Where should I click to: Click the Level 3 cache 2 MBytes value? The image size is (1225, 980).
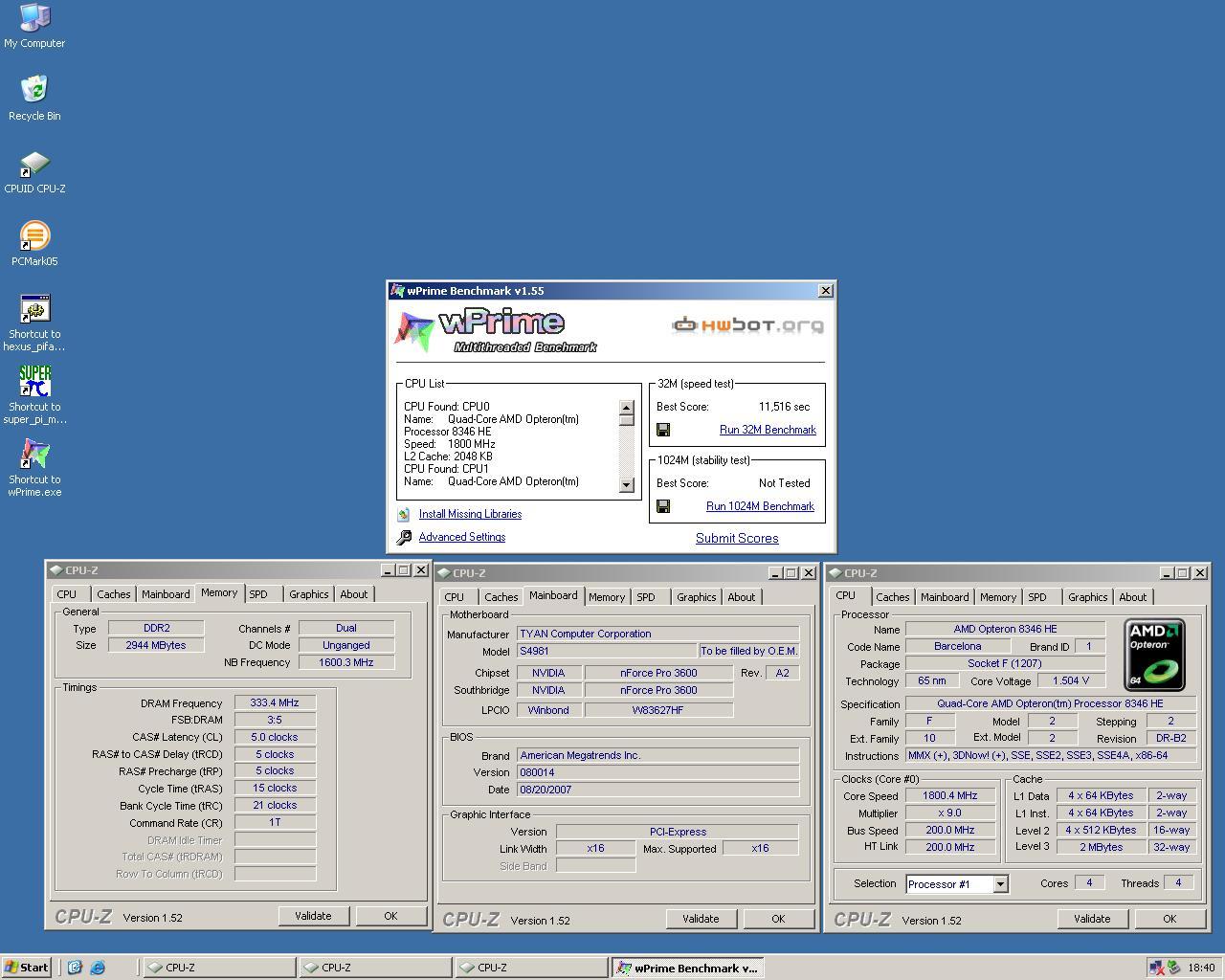[x=1102, y=847]
